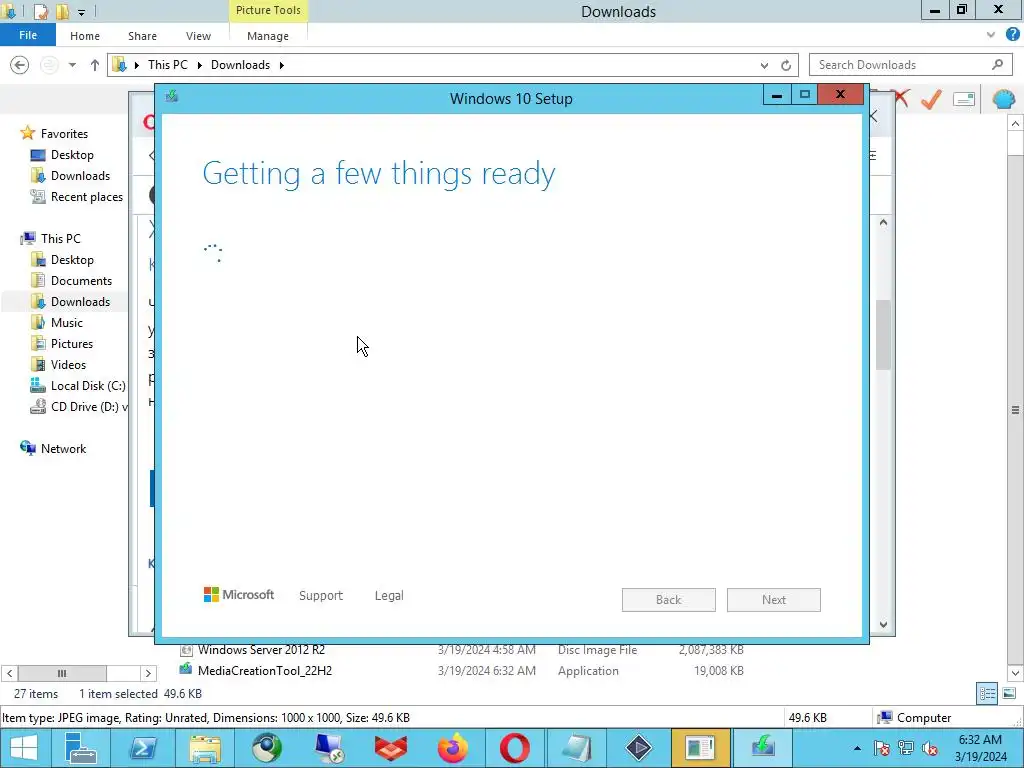
Task: Open Remote Desktop Connection taskbar icon
Action: [329, 748]
